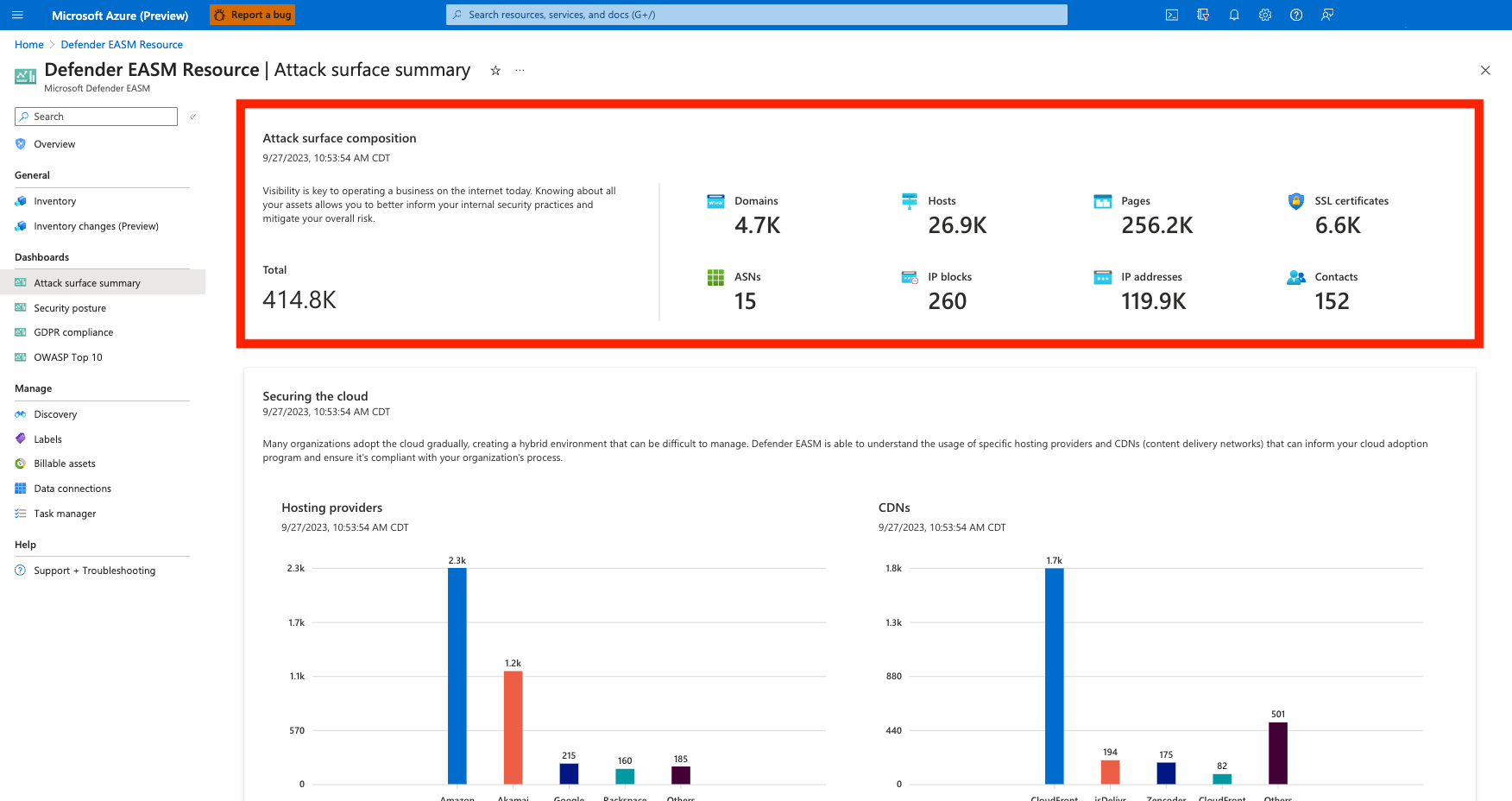Image resolution: width=1512 pixels, height=801 pixels.
Task: Switch to the Security posture dashboard
Action: [x=70, y=307]
